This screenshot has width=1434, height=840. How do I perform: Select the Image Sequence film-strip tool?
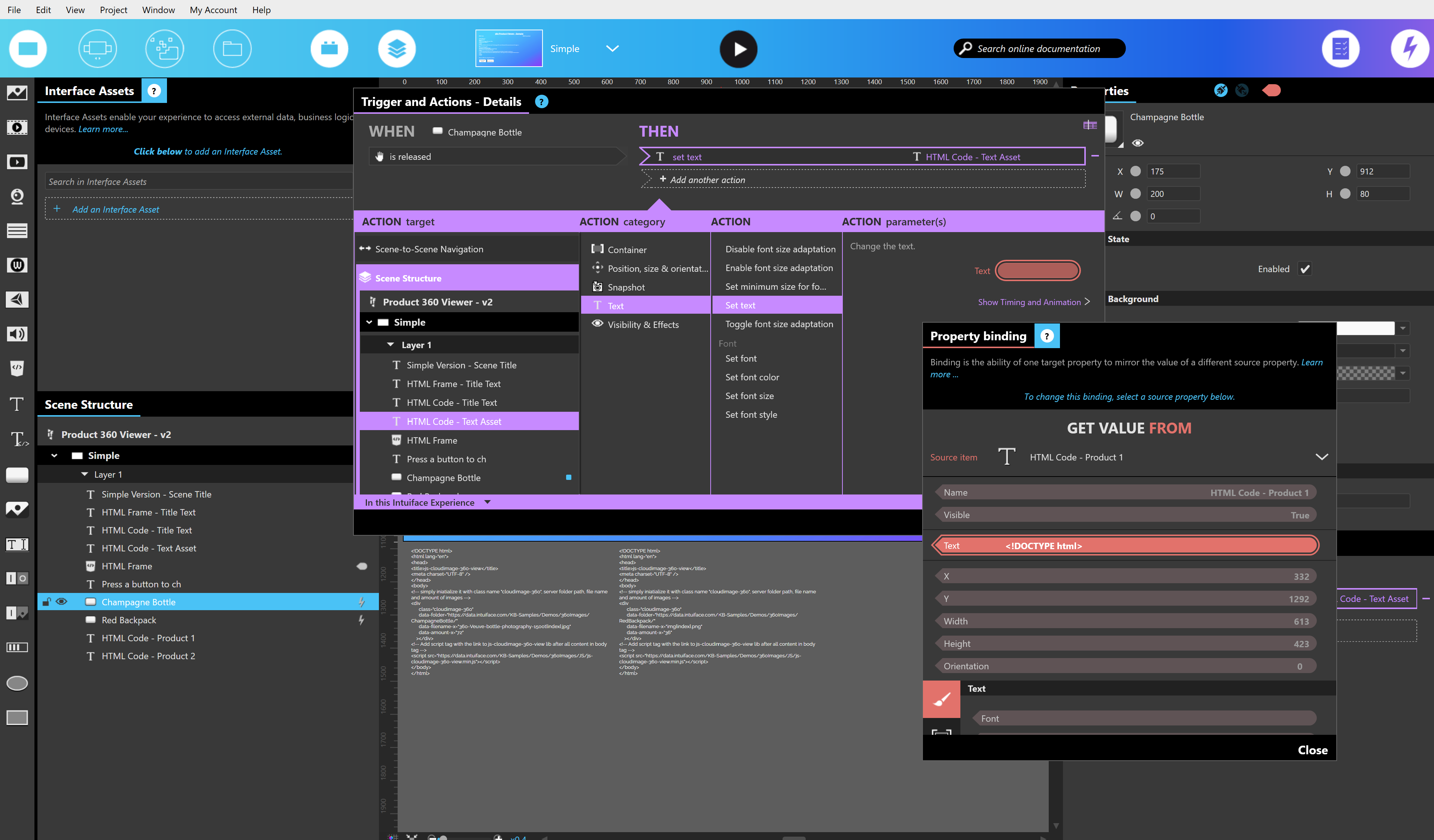pyautogui.click(x=17, y=127)
